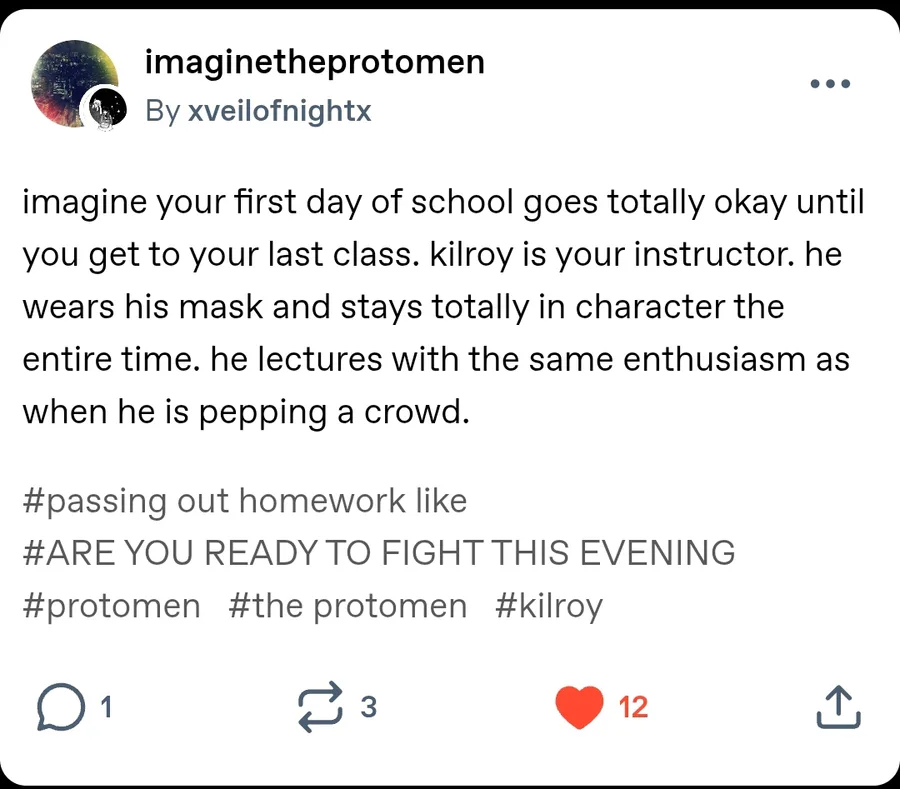Open the #passing out homework like tag
The height and width of the screenshot is (789, 900).
coord(244,500)
